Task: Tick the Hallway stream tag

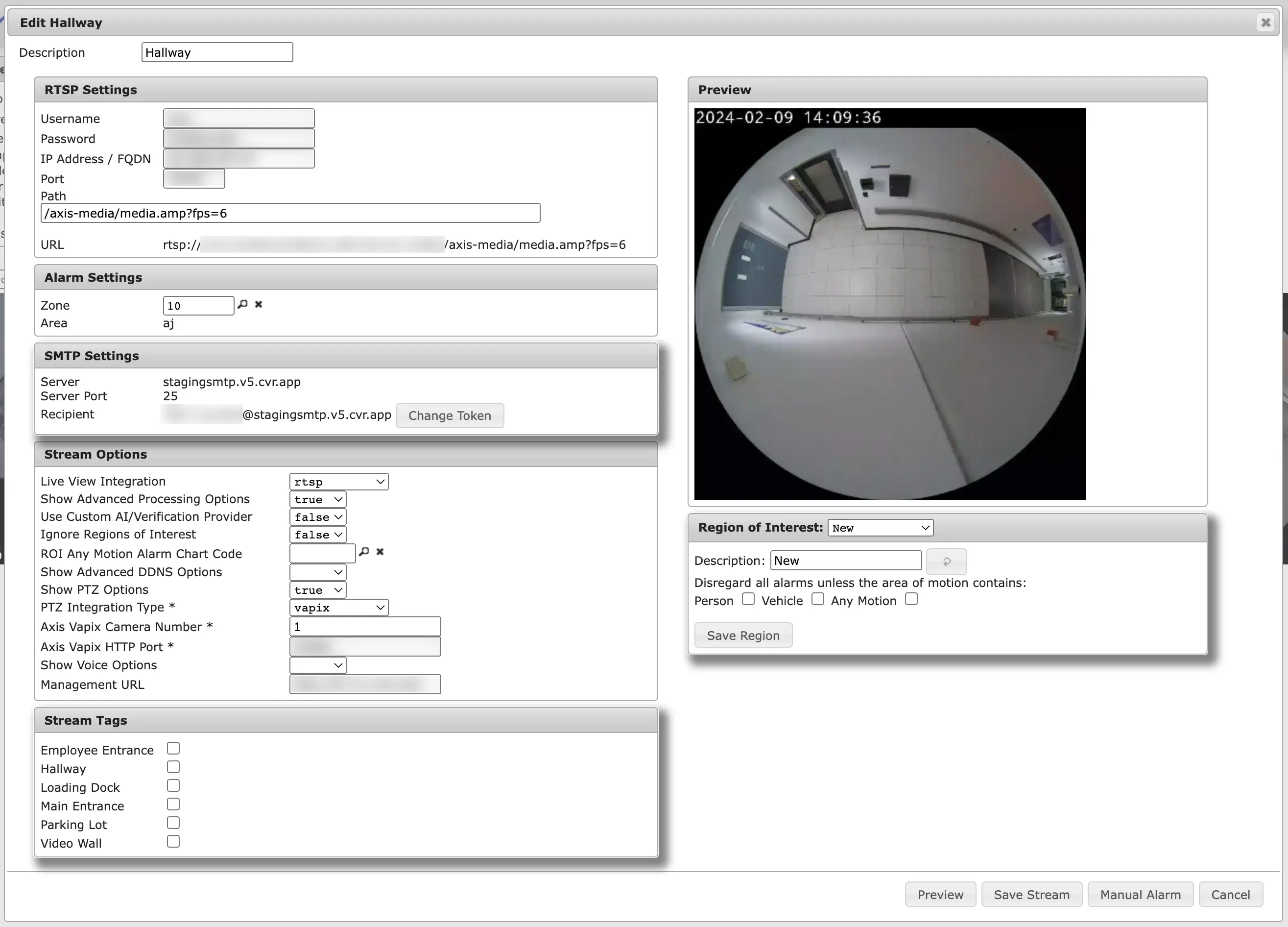Action: click(173, 767)
